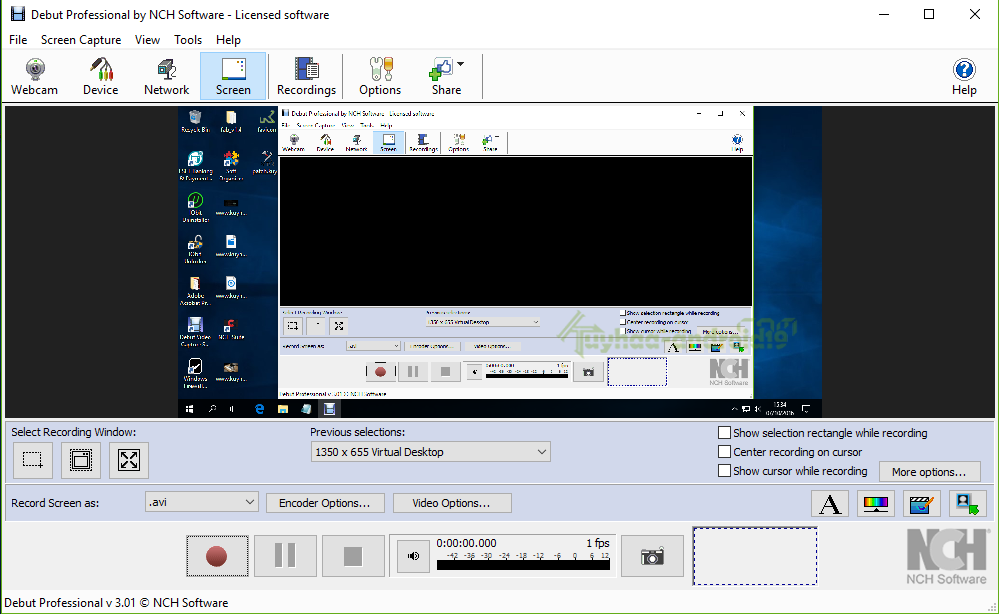Open the File menu

click(x=18, y=39)
